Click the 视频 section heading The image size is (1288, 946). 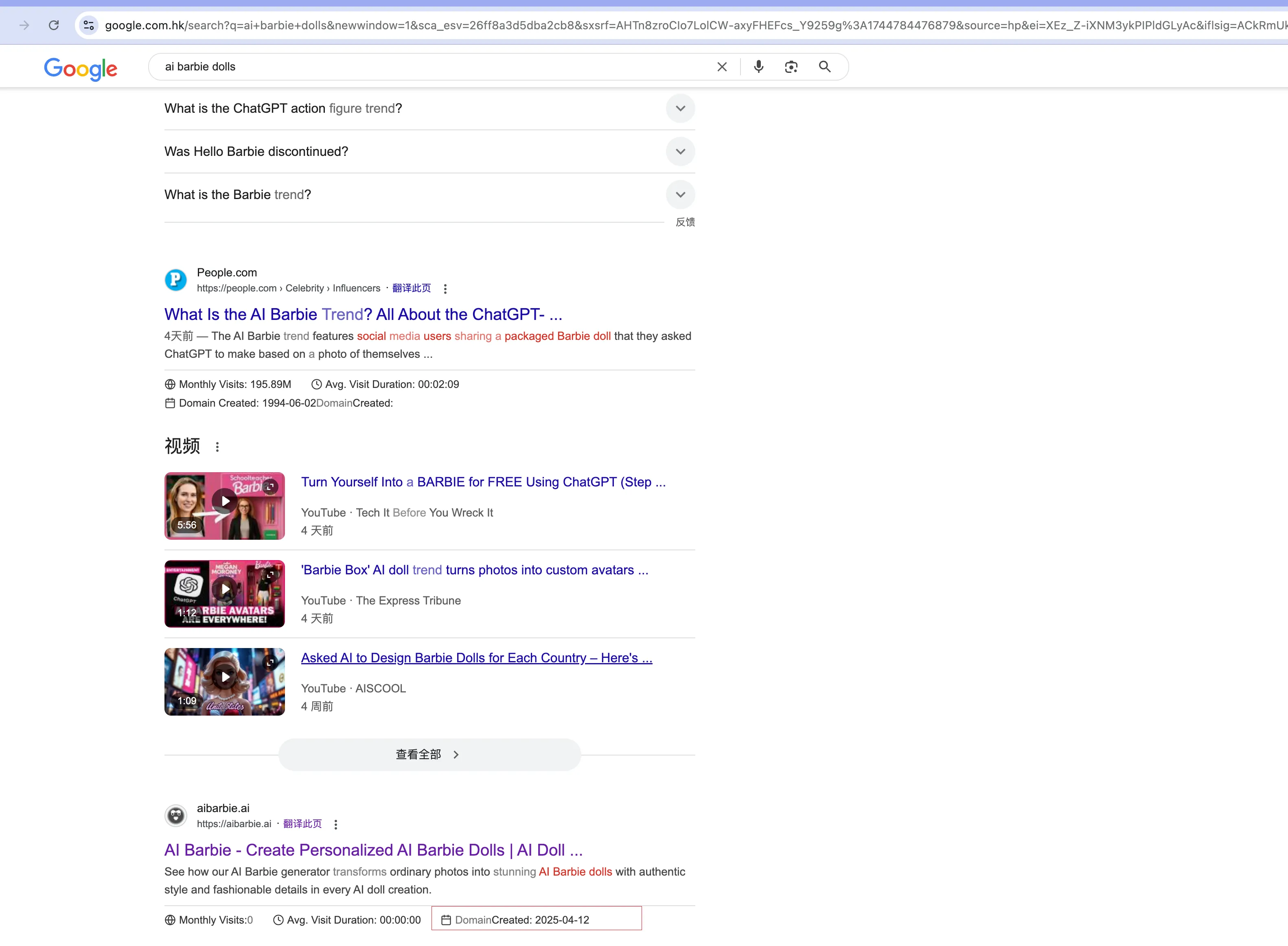182,446
